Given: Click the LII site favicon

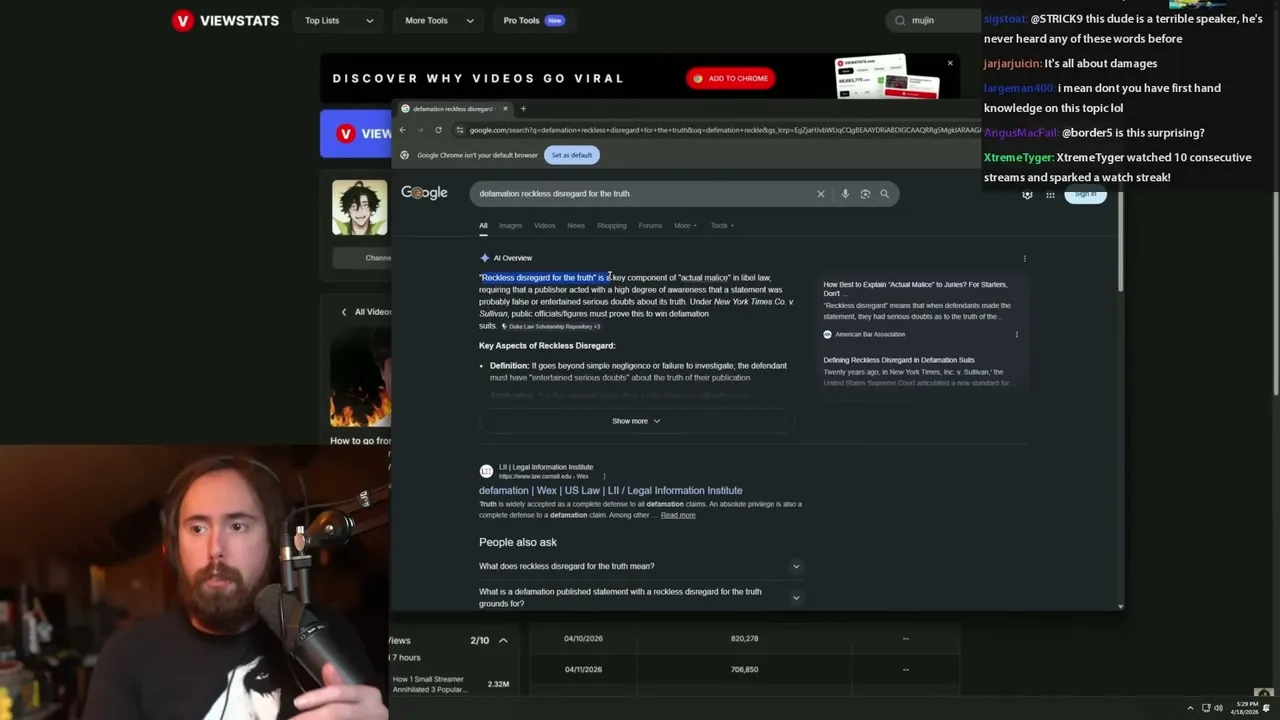Looking at the screenshot, I should 486,471.
